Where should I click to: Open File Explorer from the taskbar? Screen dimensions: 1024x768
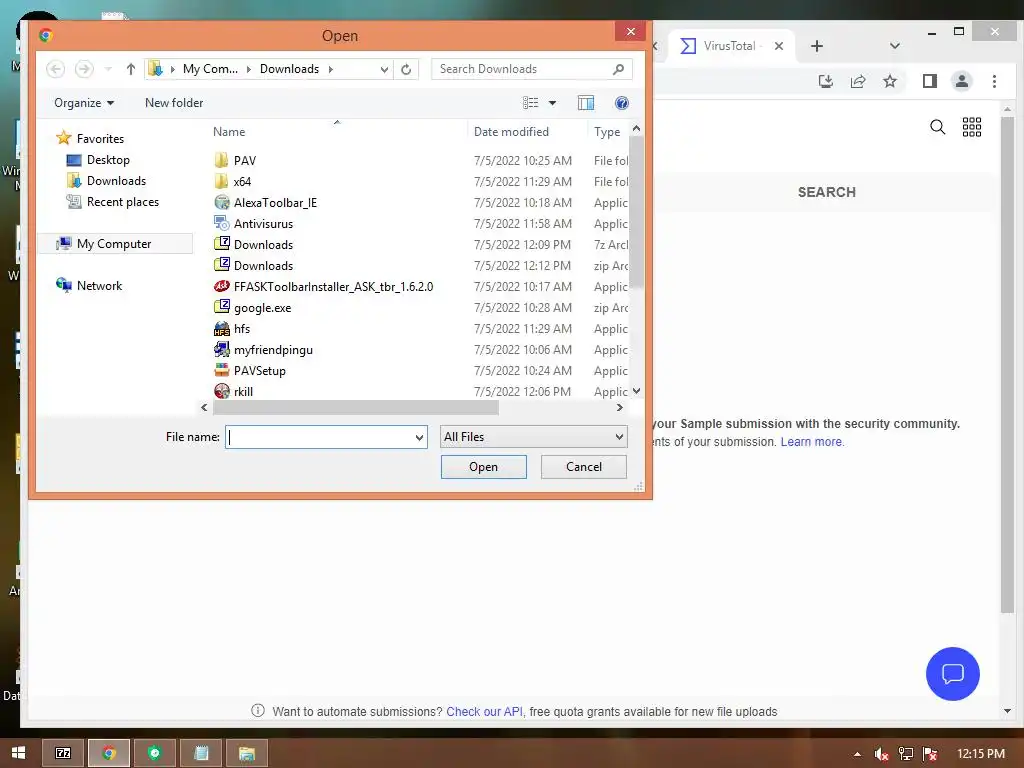click(x=246, y=753)
